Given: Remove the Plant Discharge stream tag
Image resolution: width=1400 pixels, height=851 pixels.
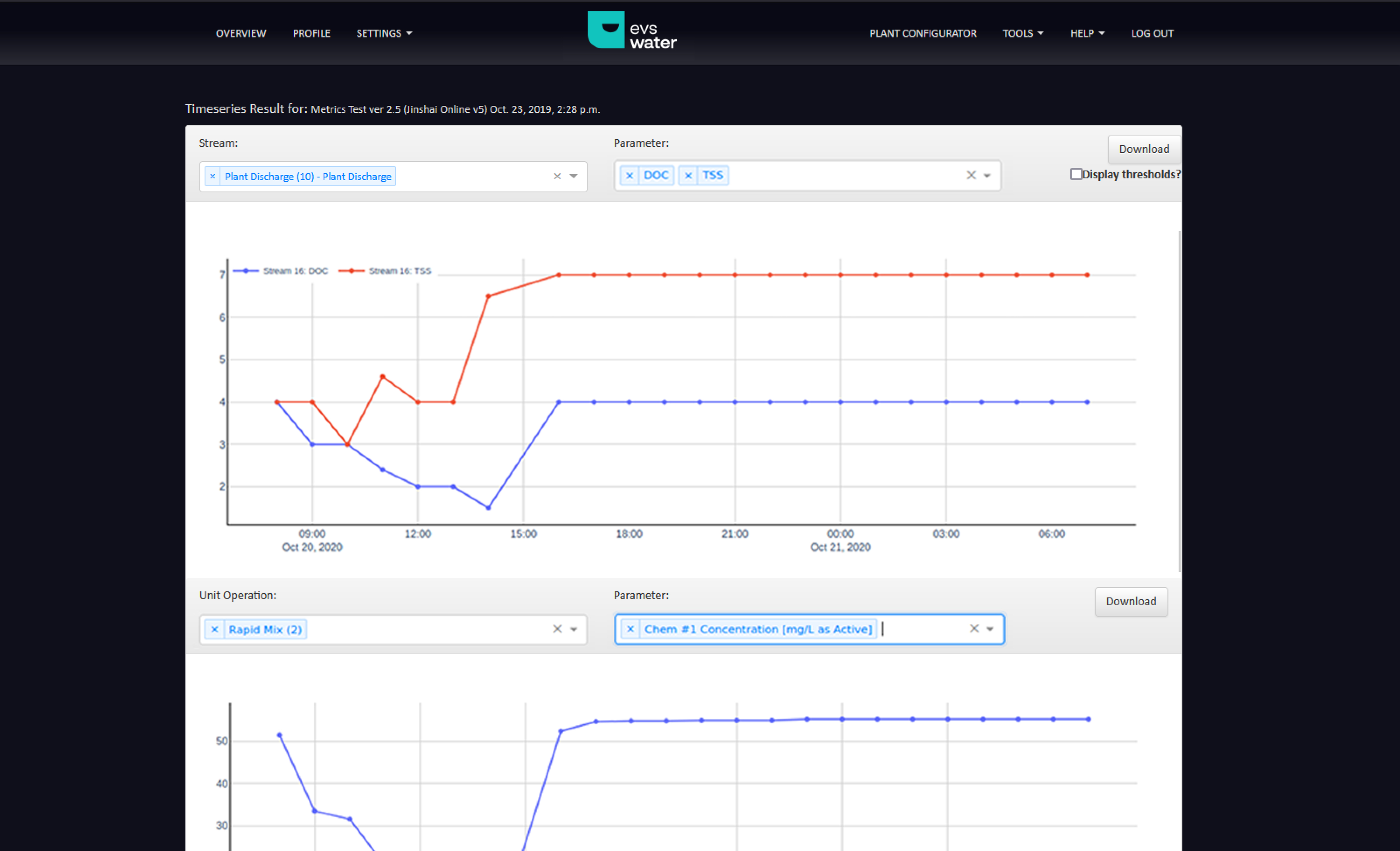Looking at the screenshot, I should click(x=212, y=176).
